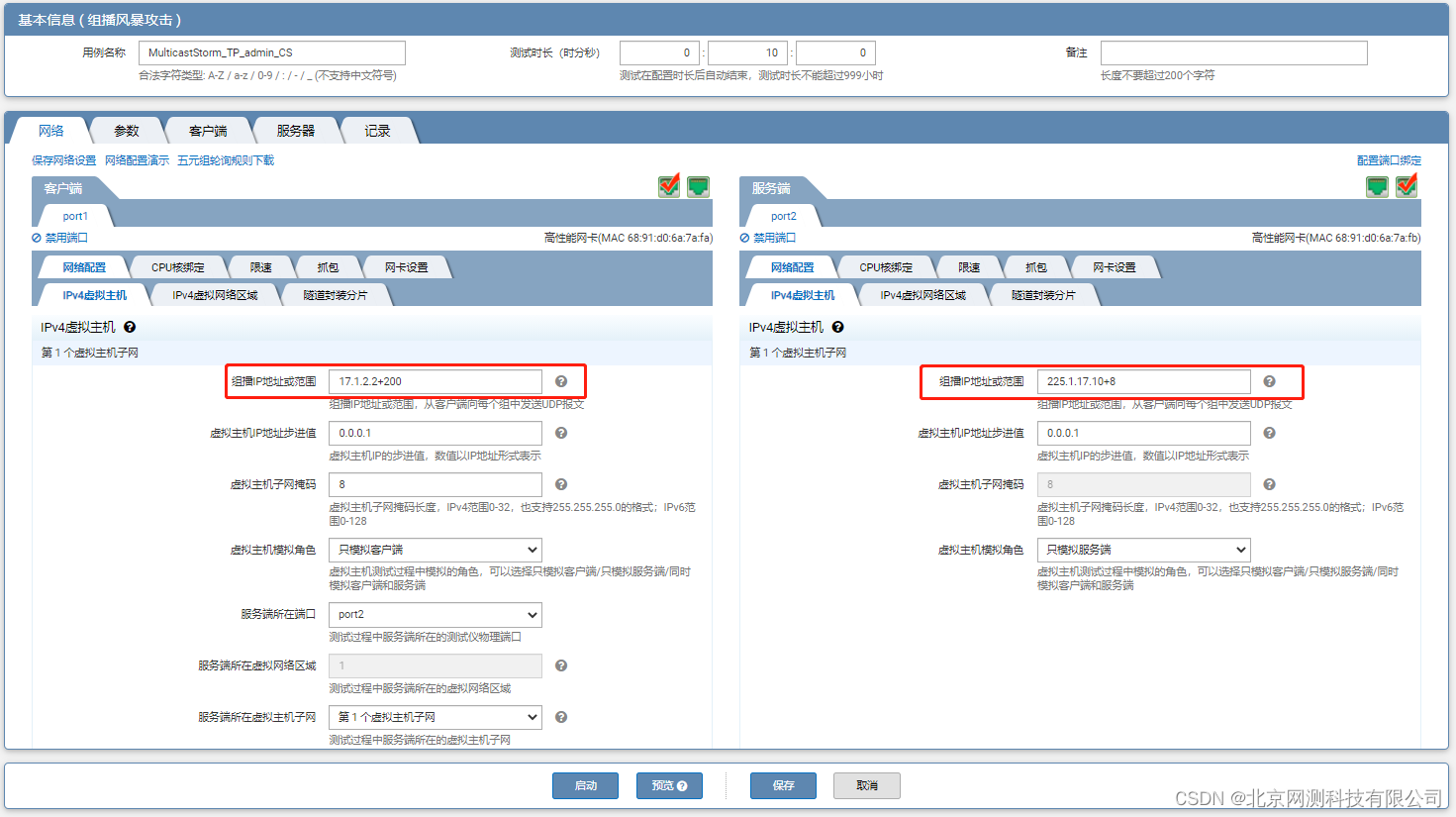Click green port icon in server panel header
The height and width of the screenshot is (817, 1456).
pyautogui.click(x=1378, y=186)
